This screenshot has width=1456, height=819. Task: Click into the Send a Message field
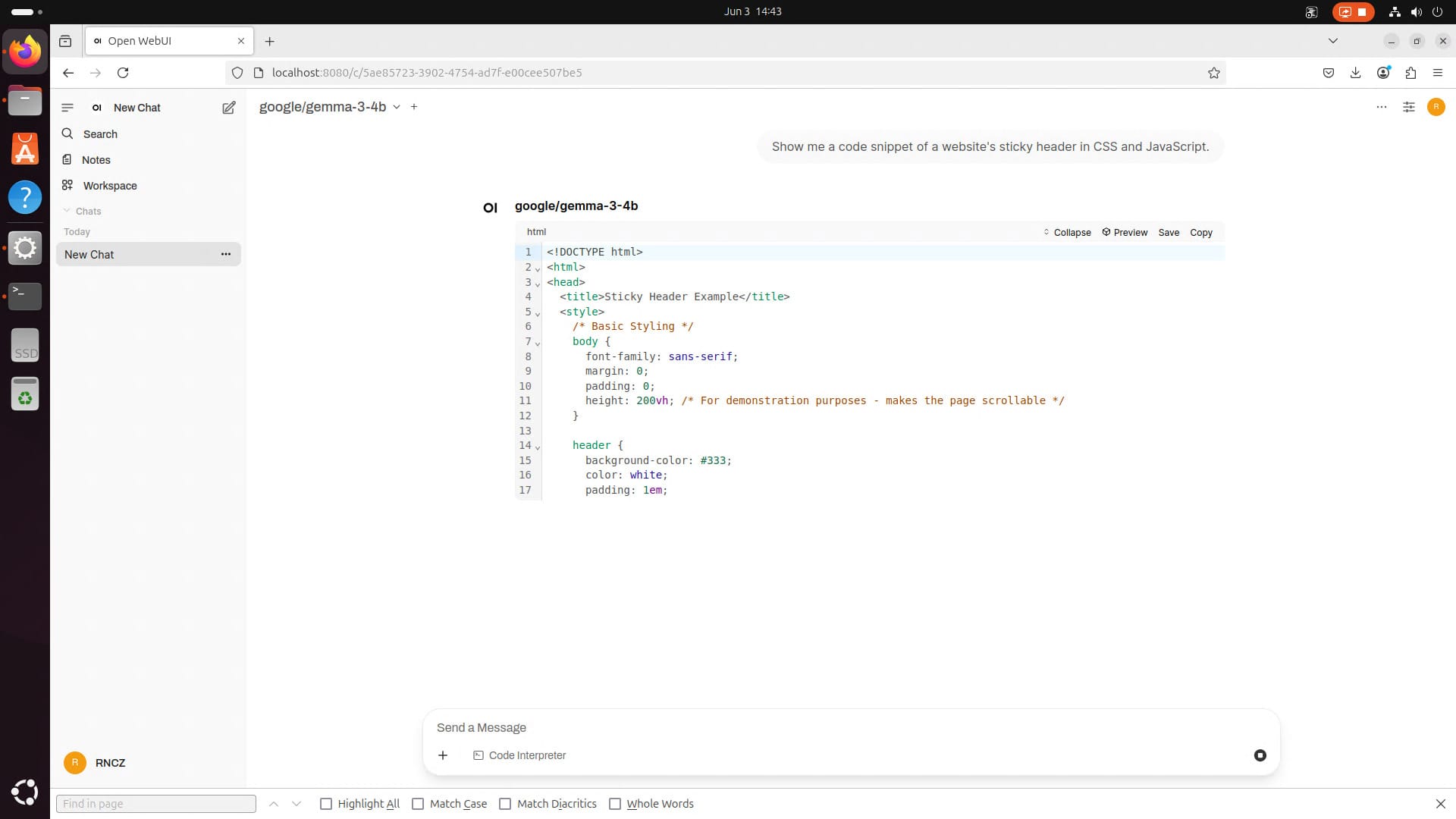[x=851, y=728]
